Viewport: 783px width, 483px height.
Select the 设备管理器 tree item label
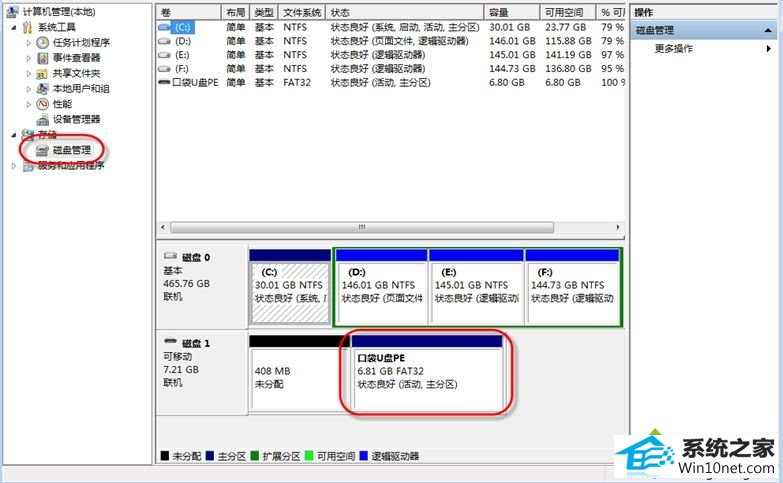click(76, 119)
